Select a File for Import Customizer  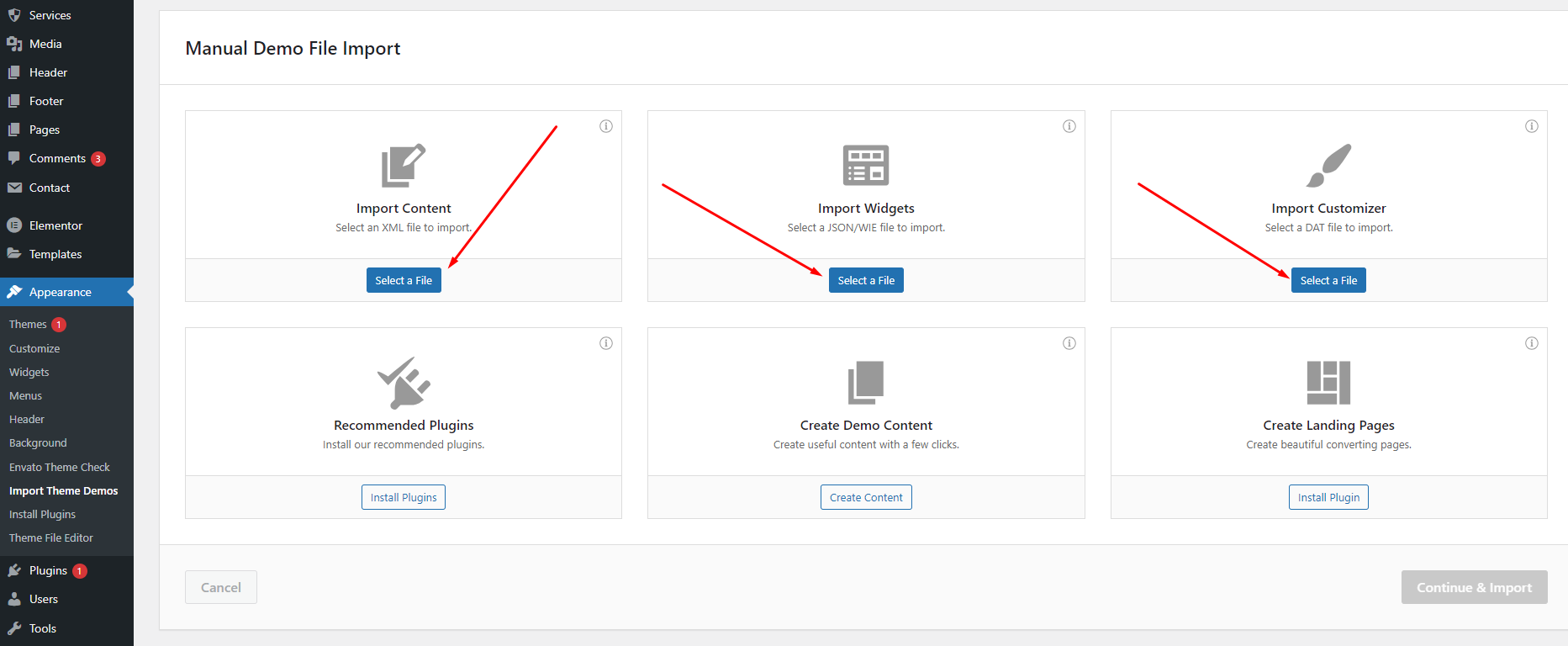pos(1328,280)
